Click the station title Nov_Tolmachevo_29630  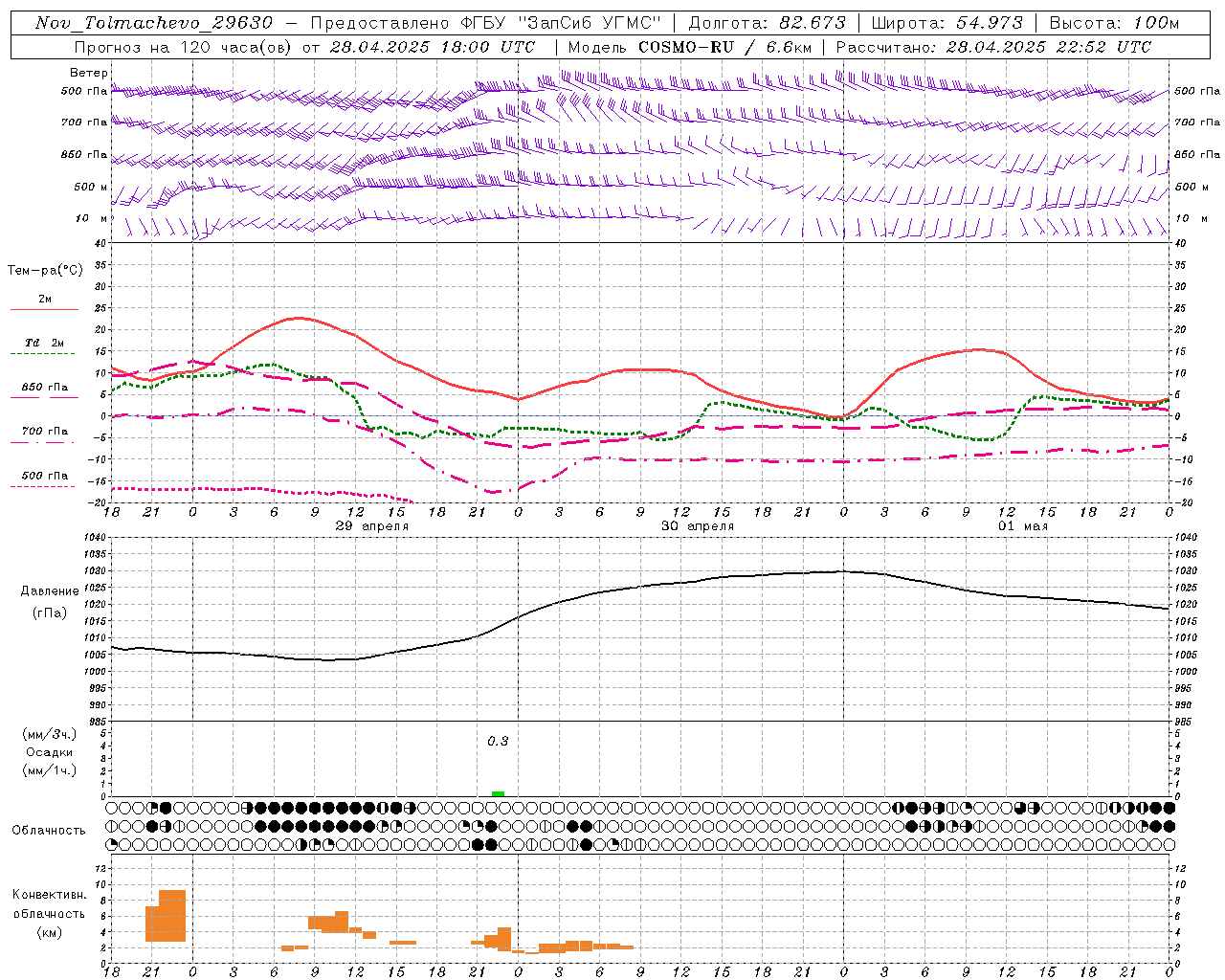[154, 23]
